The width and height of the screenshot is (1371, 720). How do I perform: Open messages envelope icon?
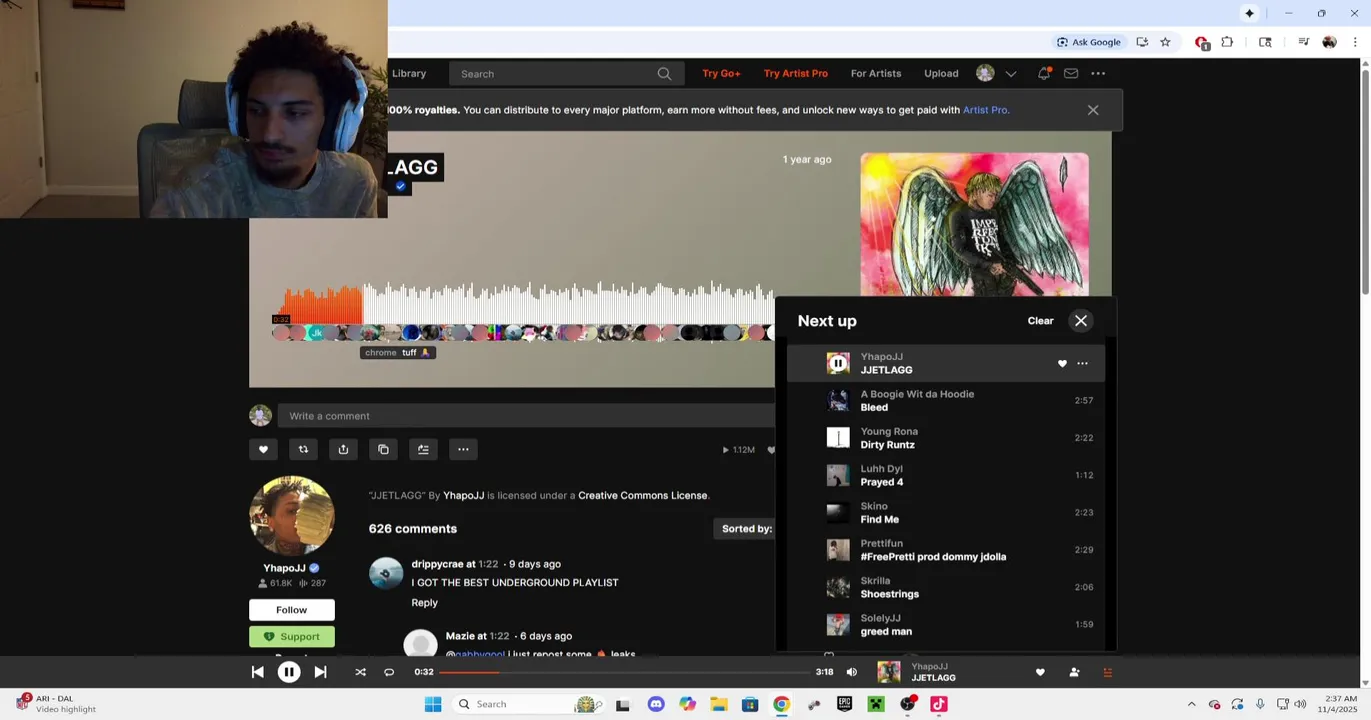pyautogui.click(x=1071, y=73)
